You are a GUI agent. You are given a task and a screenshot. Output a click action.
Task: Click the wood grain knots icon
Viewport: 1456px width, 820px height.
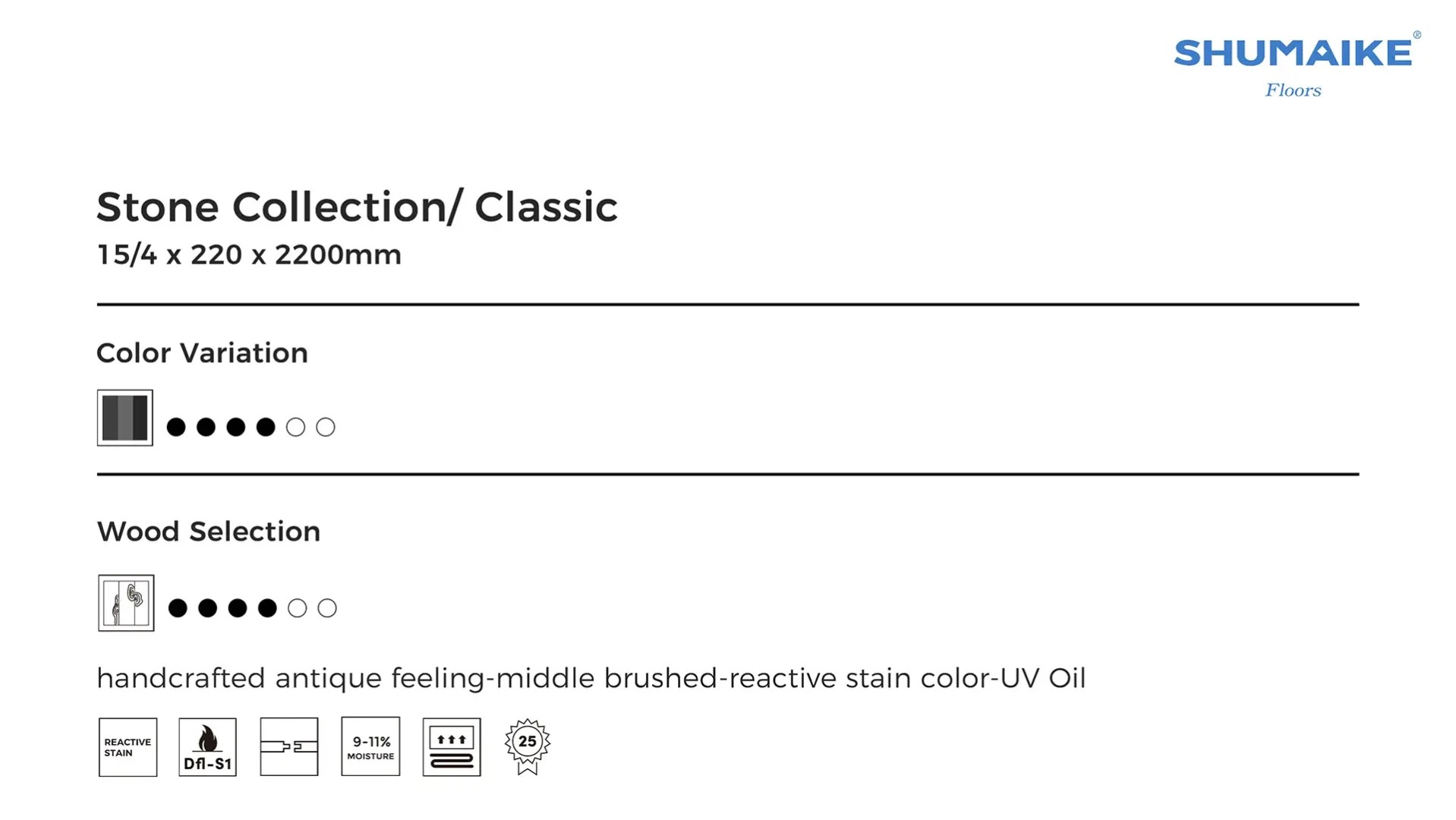(x=126, y=603)
